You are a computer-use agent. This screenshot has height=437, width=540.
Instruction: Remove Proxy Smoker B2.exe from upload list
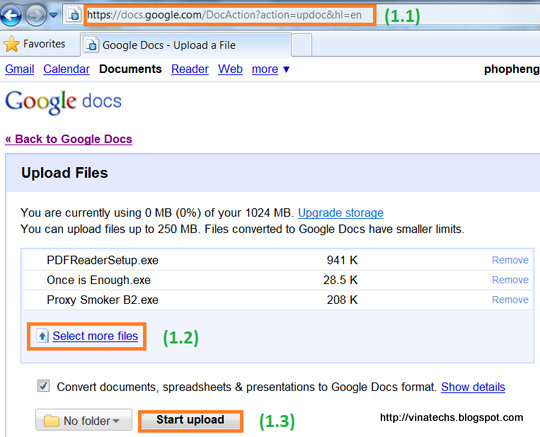pyautogui.click(x=510, y=300)
